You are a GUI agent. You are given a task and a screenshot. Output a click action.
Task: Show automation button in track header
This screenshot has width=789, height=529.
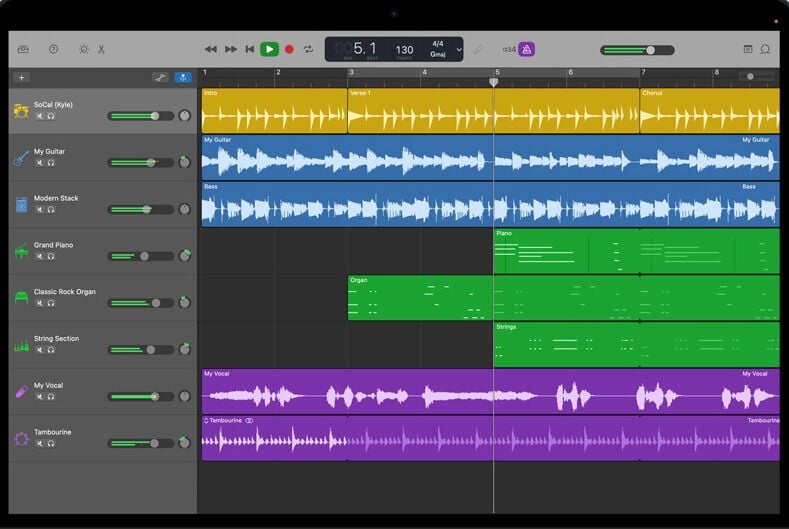coord(161,78)
